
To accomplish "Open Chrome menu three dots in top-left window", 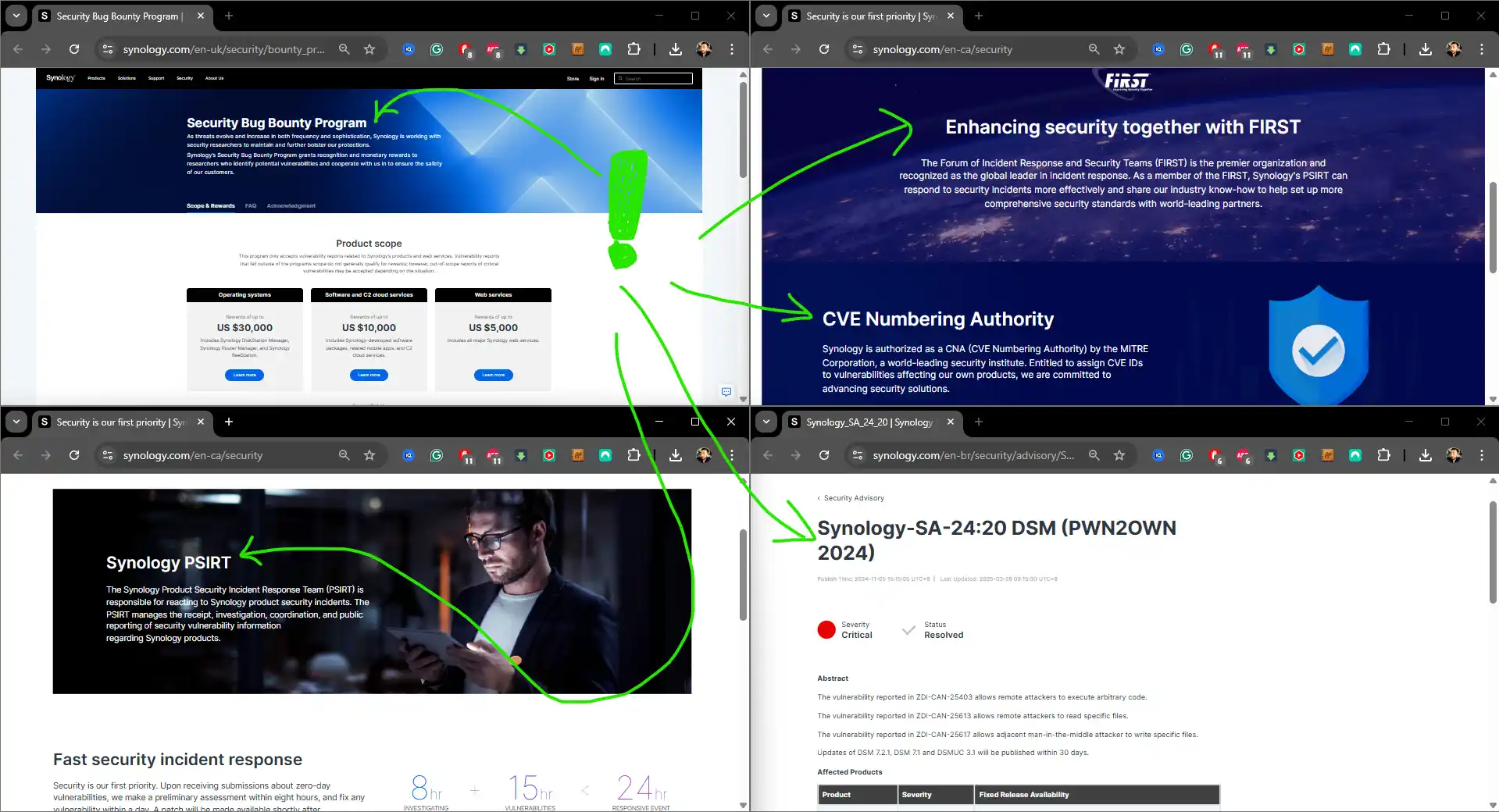I will click(x=732, y=49).
